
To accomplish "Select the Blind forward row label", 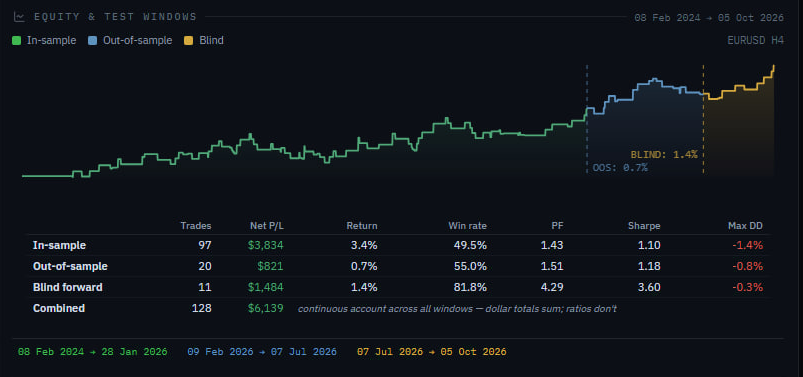I will coord(68,287).
